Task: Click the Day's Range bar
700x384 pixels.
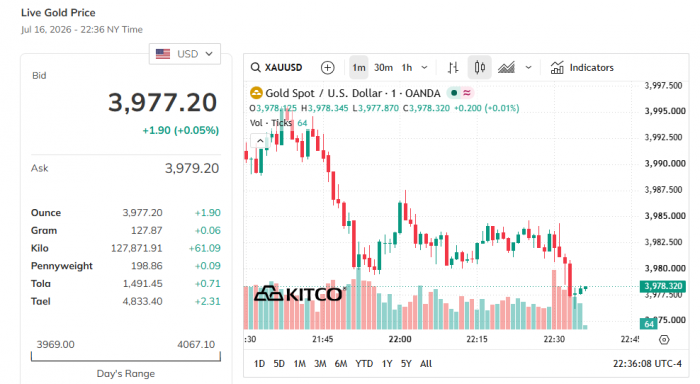Action: [126, 356]
